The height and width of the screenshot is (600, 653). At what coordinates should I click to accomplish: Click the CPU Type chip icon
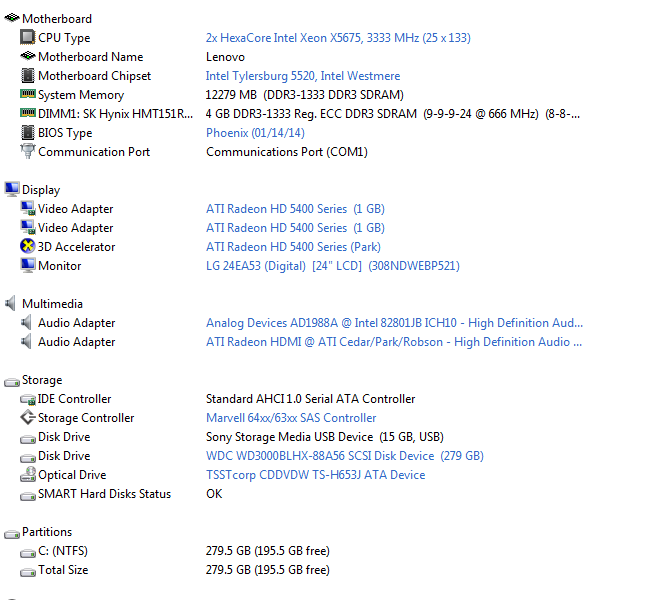27,37
